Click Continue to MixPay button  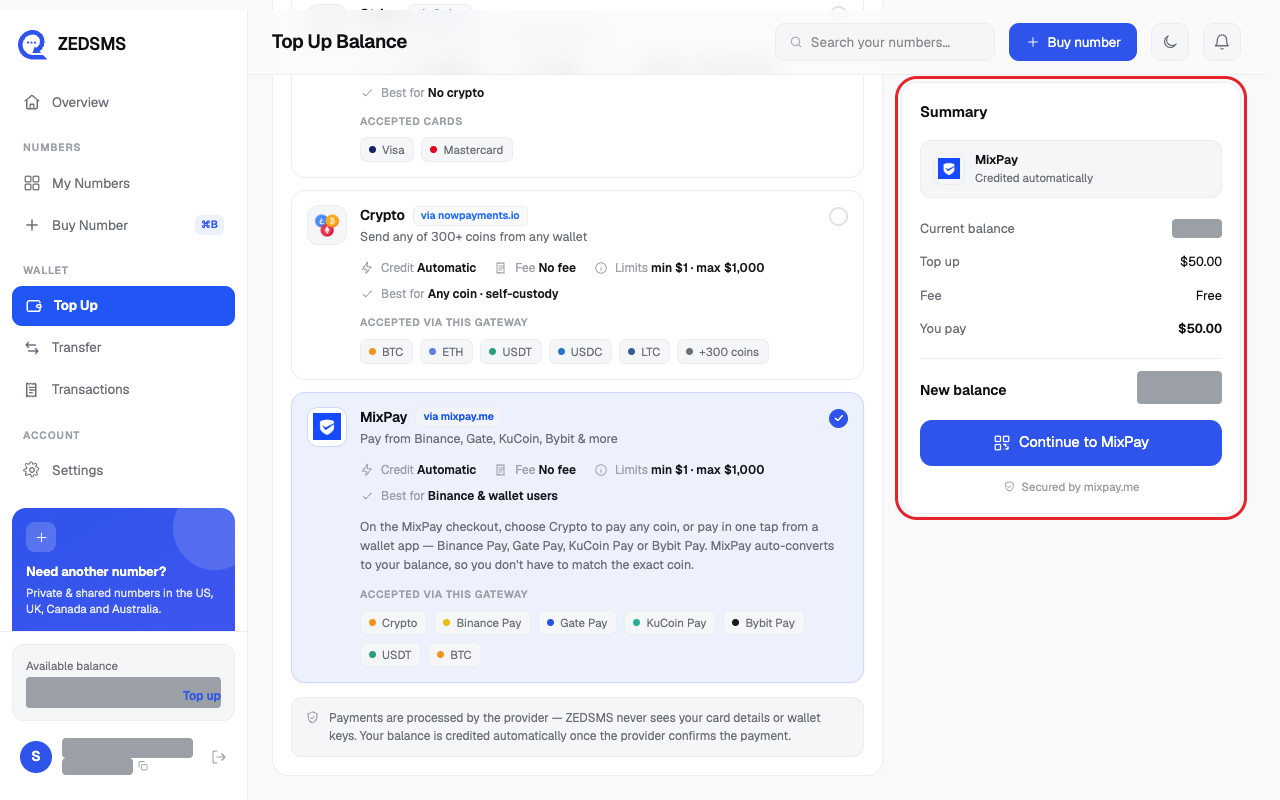[x=1071, y=442]
